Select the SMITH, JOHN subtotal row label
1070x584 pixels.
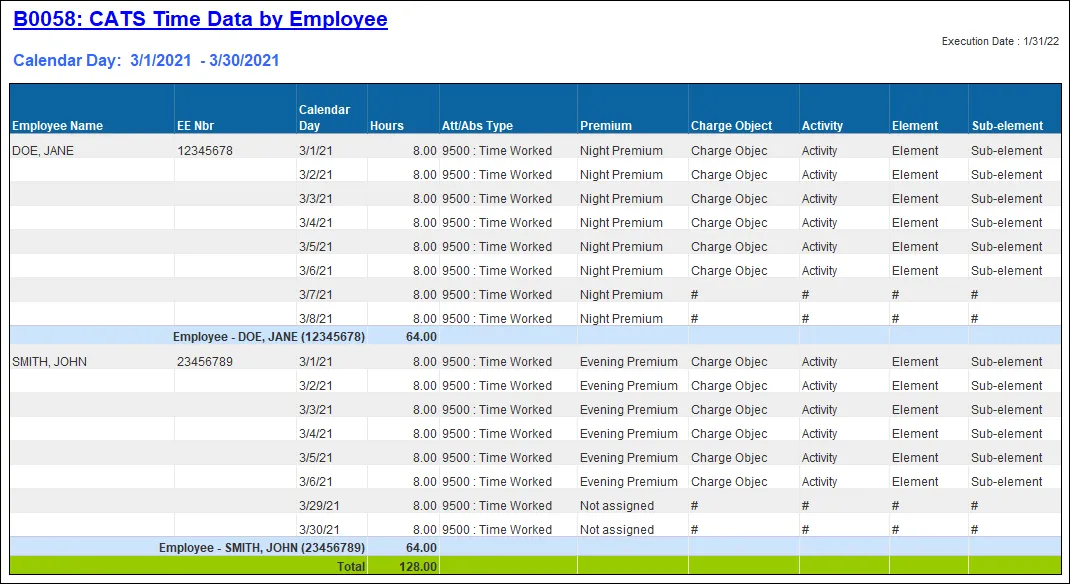coord(262,548)
